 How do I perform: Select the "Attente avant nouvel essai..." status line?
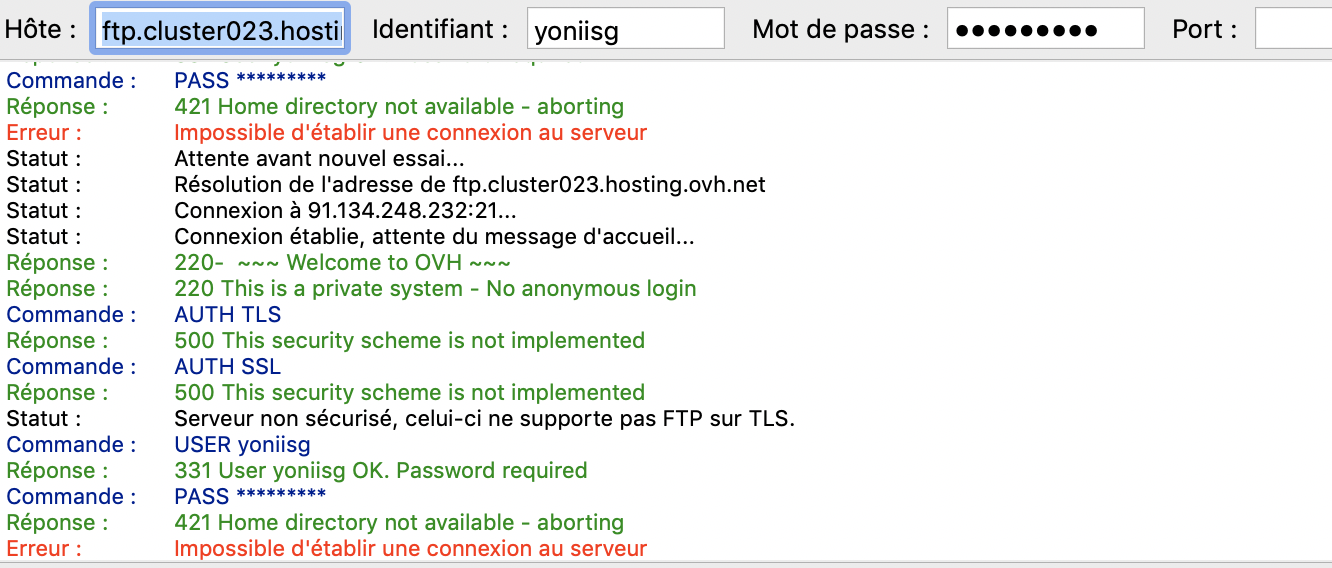tap(319, 159)
